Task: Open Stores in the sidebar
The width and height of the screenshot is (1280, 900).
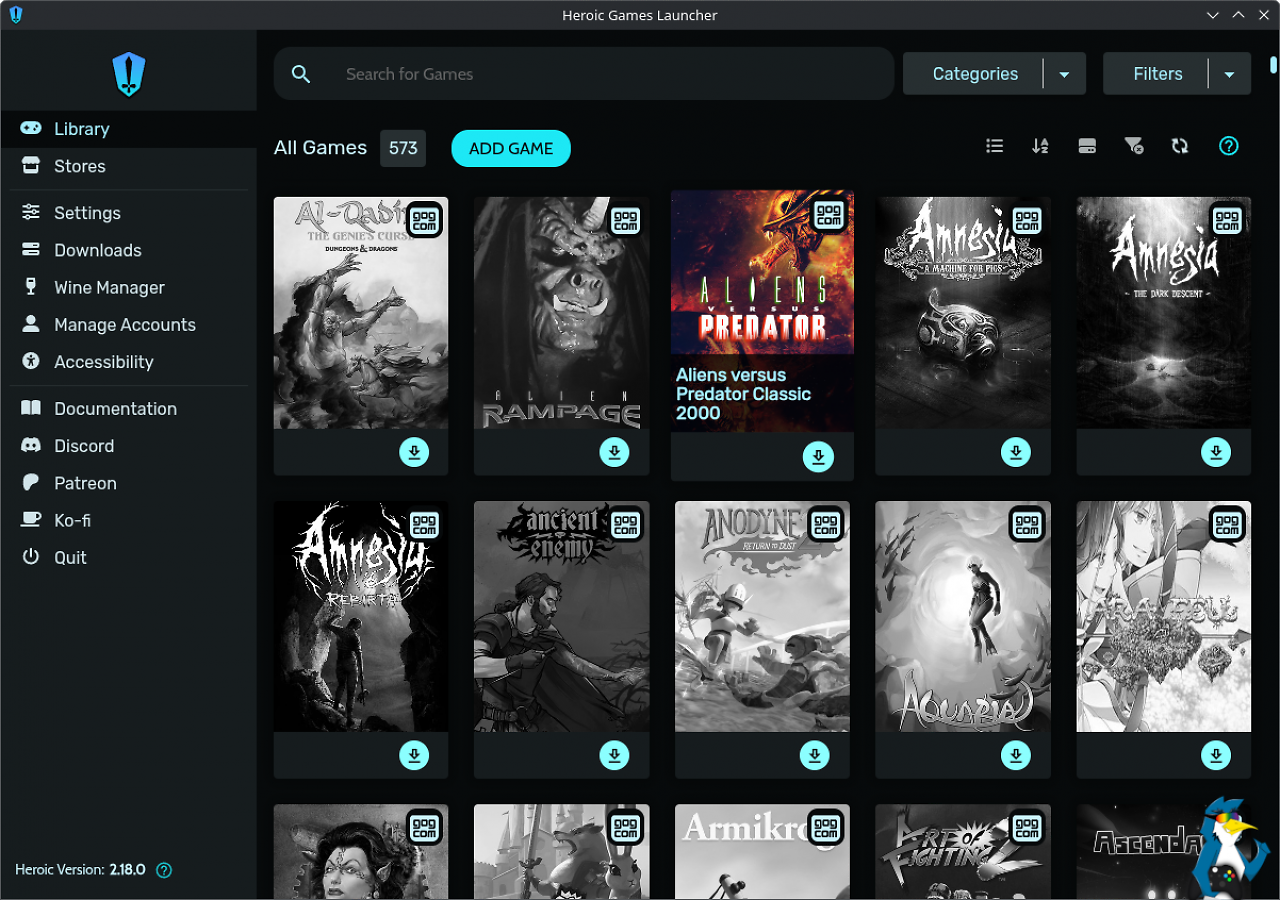Action: [128, 166]
